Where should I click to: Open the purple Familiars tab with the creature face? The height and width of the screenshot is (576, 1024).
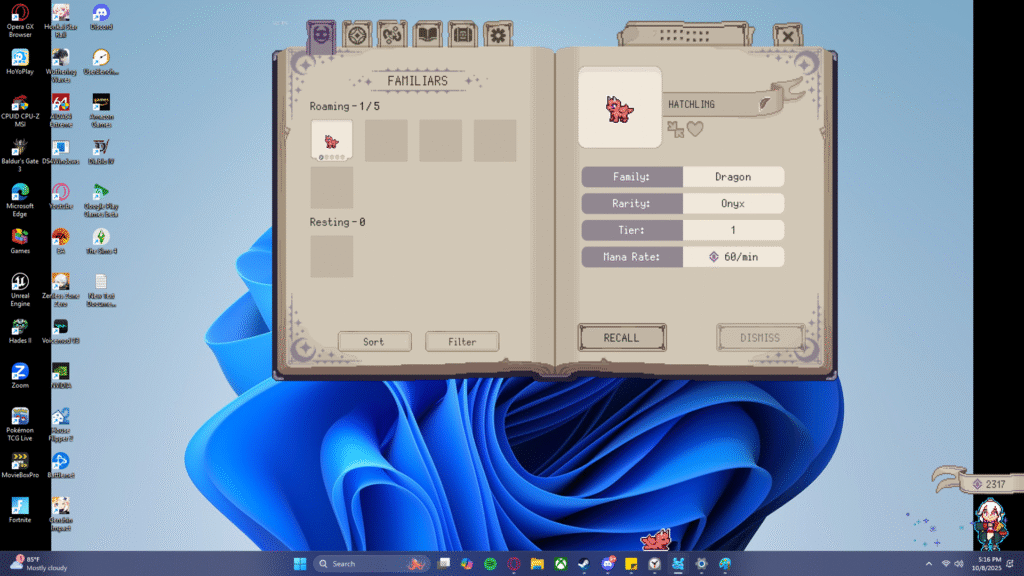(x=319, y=36)
